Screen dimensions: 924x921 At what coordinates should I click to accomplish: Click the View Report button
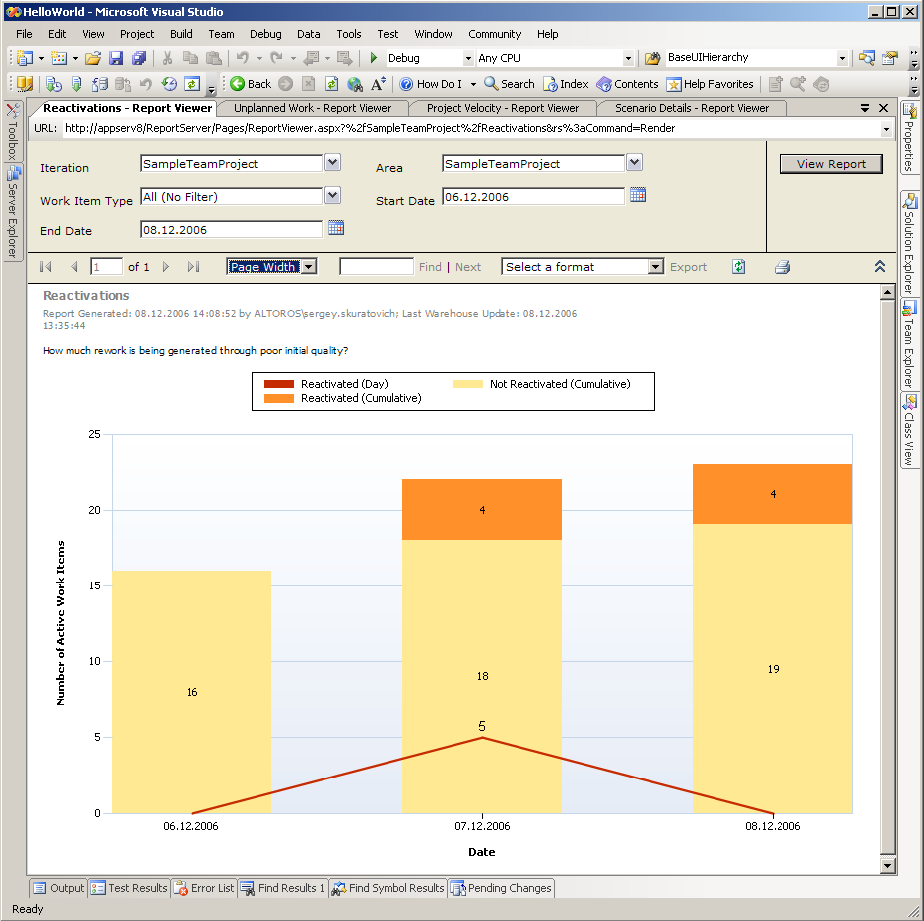click(831, 164)
